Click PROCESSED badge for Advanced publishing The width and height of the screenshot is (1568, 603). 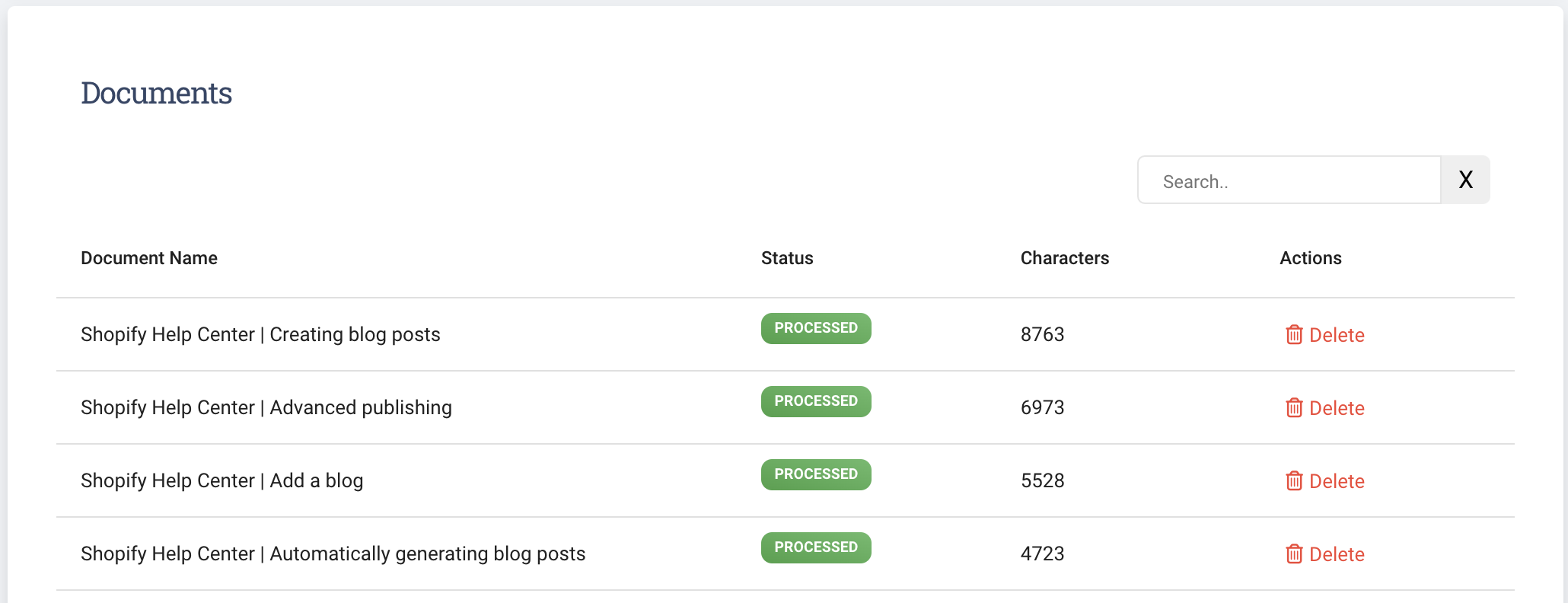coord(816,401)
